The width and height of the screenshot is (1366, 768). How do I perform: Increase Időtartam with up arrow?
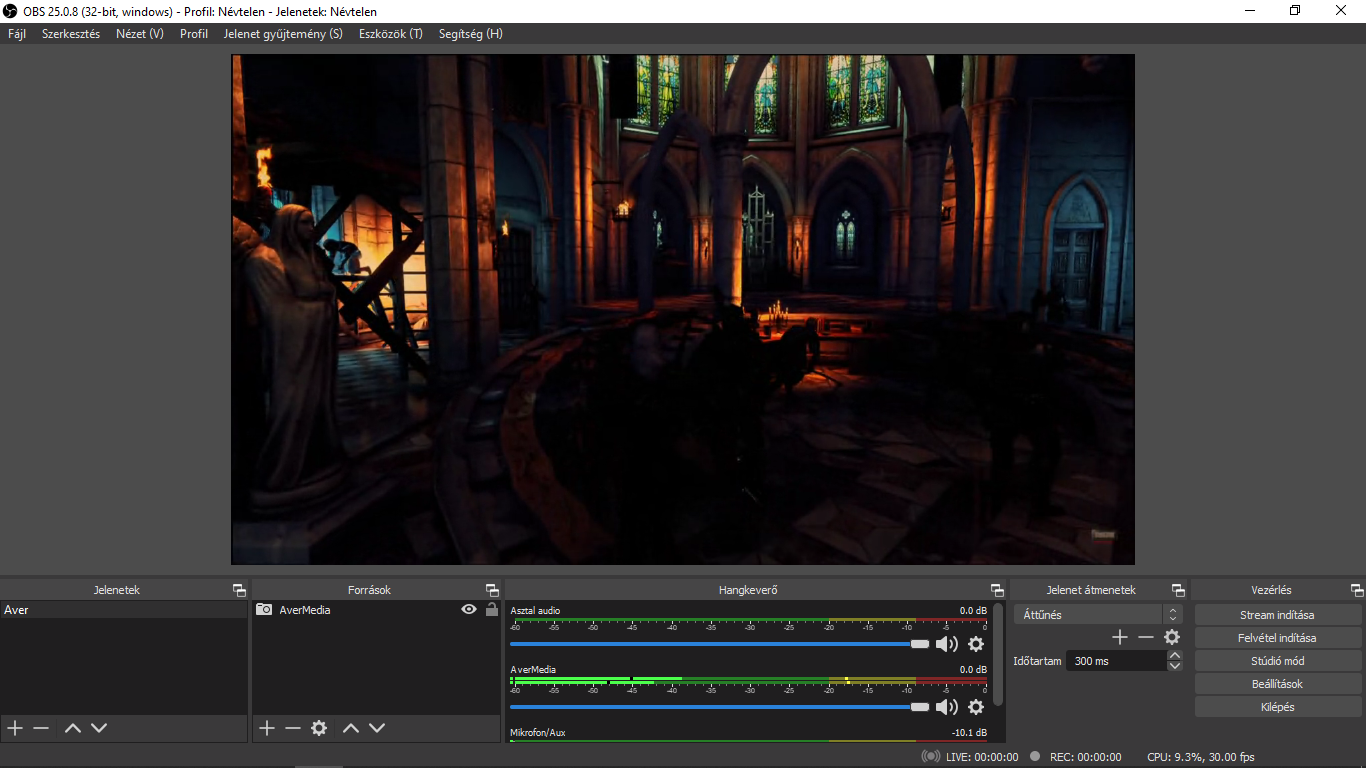click(1175, 656)
